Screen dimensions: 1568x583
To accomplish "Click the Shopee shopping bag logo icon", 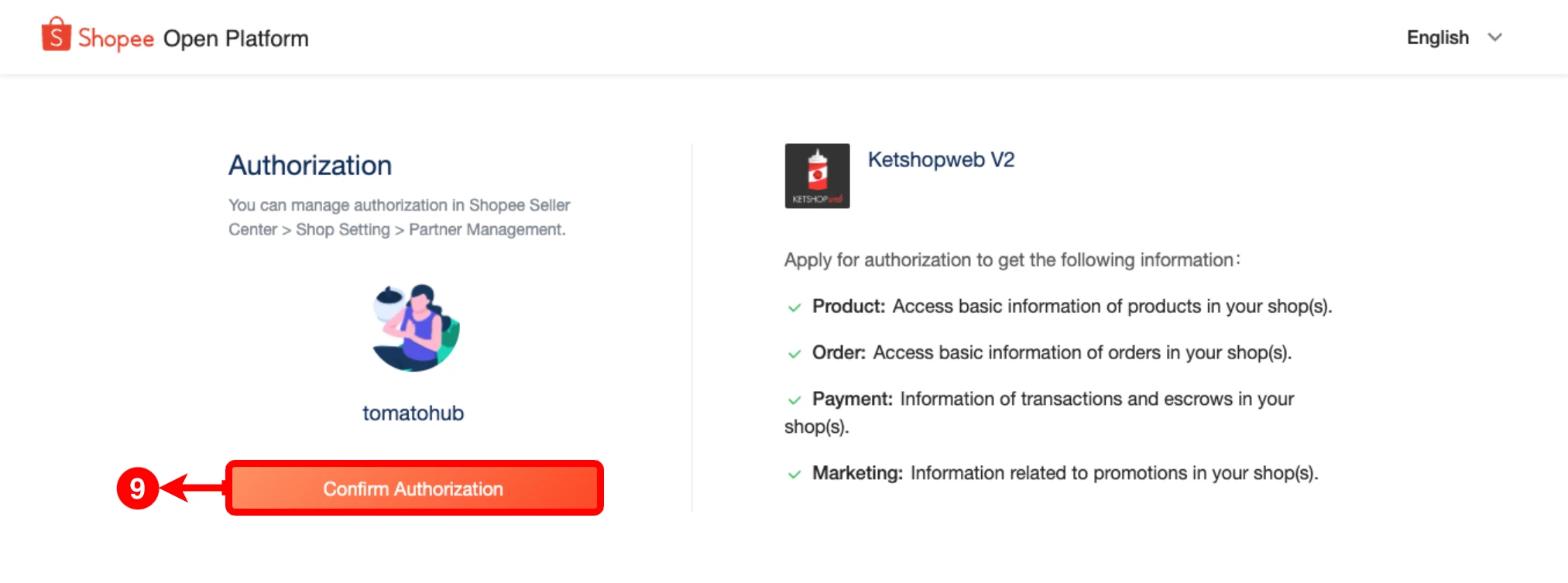I will point(56,35).
